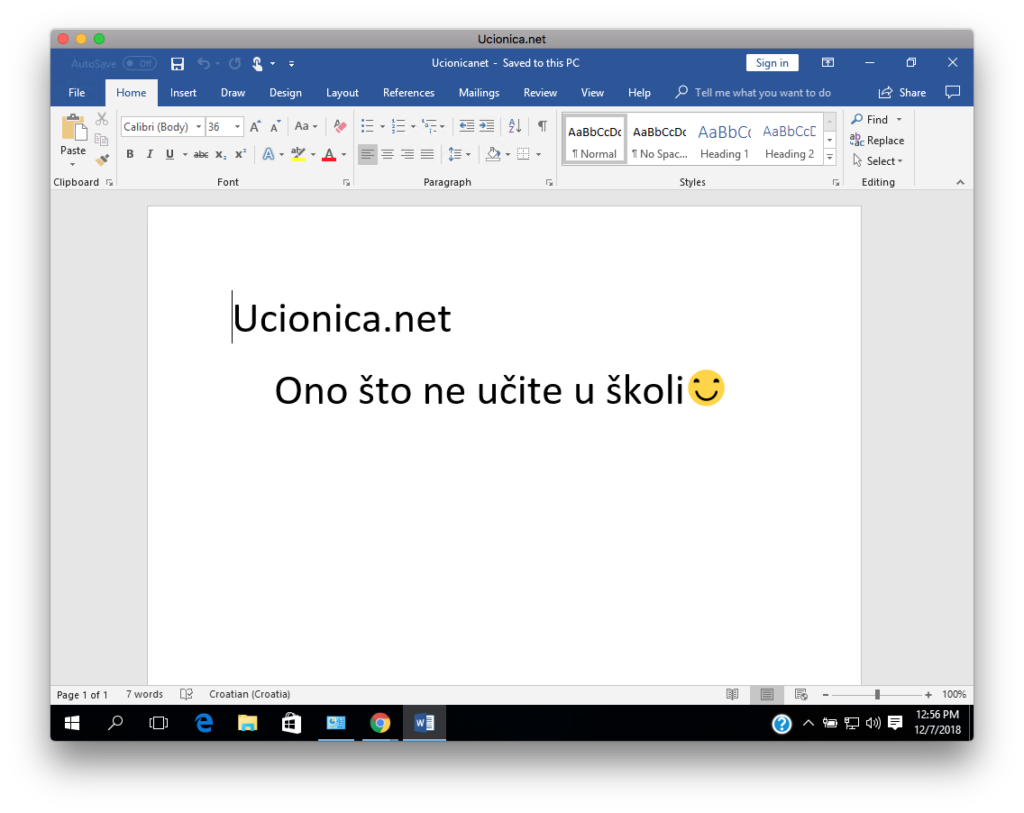
Task: Center align the paragraph text
Action: click(x=387, y=154)
